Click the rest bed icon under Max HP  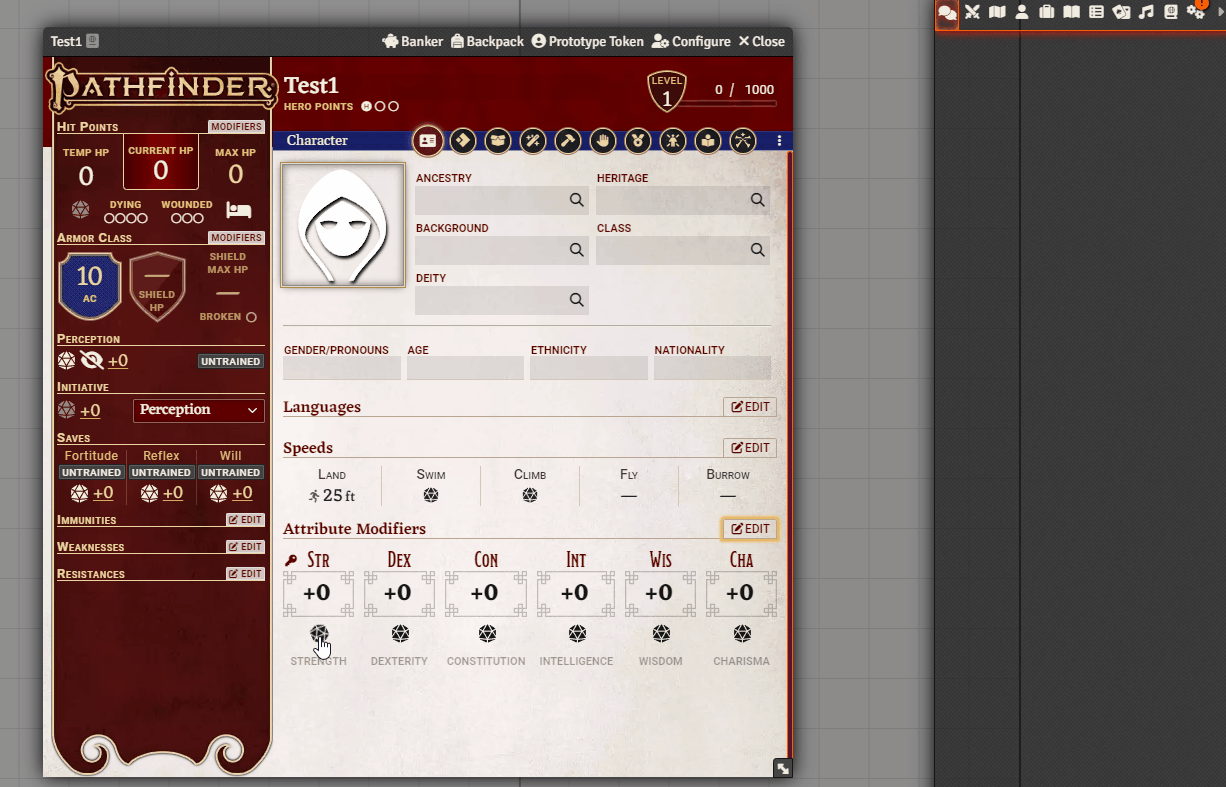(x=238, y=210)
